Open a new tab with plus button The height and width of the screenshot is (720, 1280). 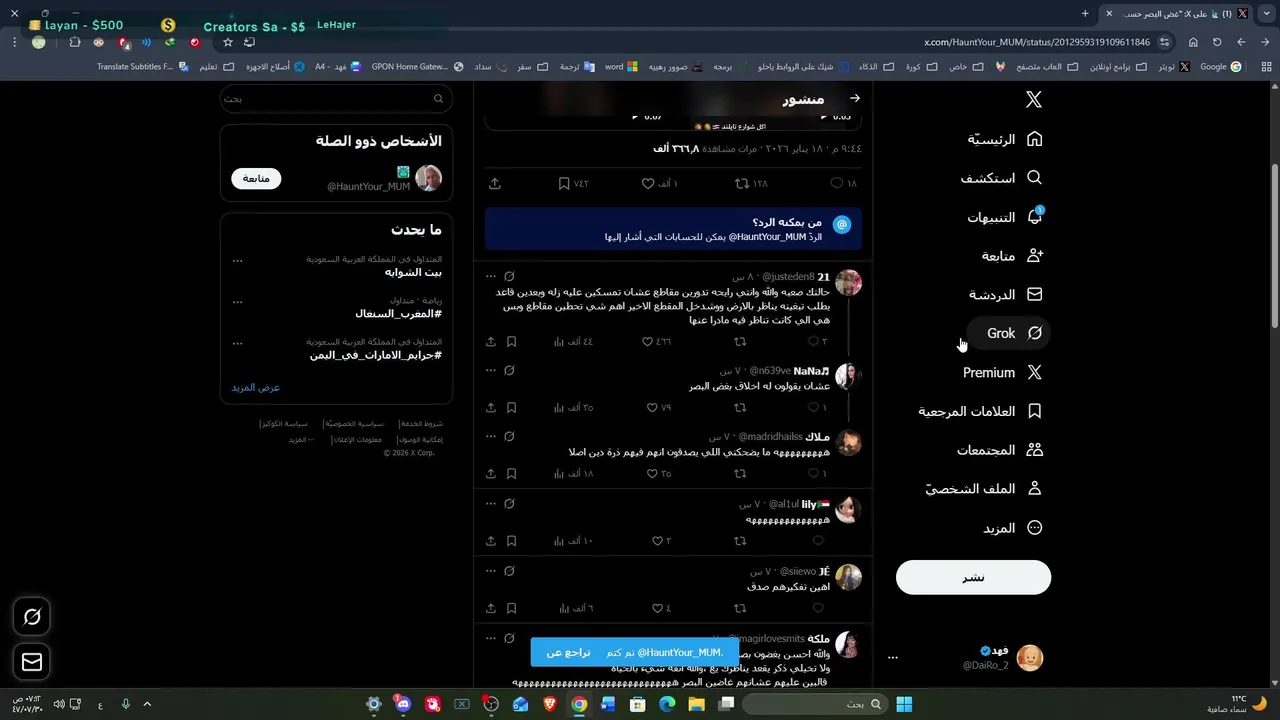(x=1085, y=13)
